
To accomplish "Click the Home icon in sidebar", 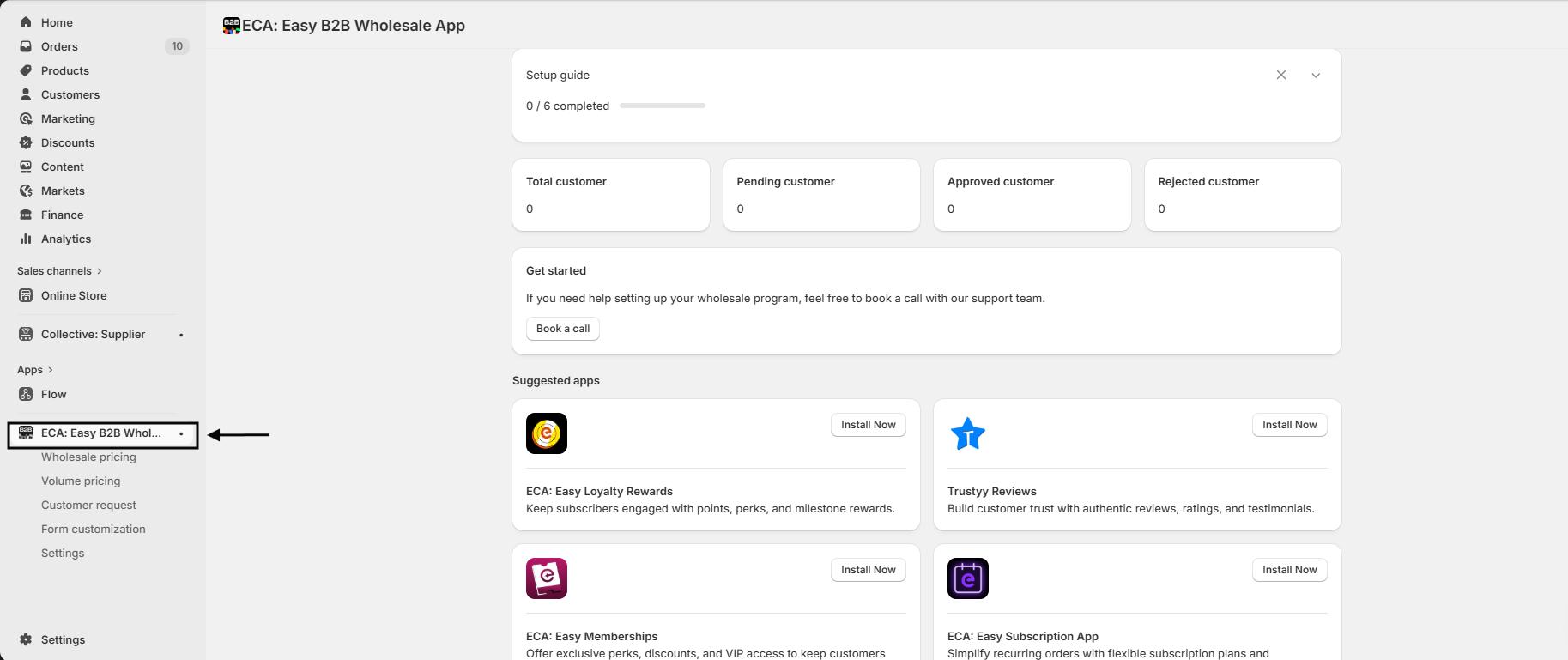I will click(26, 22).
